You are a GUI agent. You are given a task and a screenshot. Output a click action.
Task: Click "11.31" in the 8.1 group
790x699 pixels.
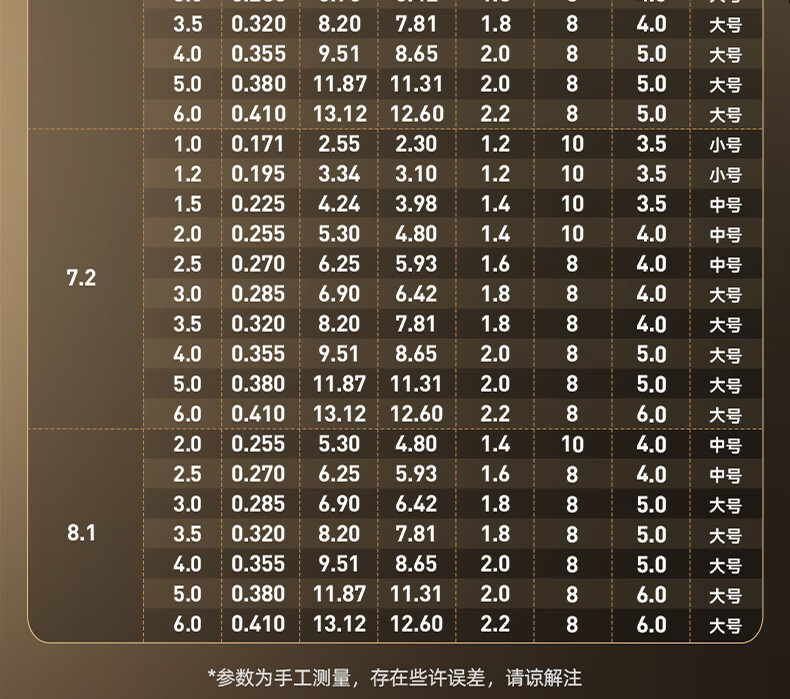[x=416, y=594]
